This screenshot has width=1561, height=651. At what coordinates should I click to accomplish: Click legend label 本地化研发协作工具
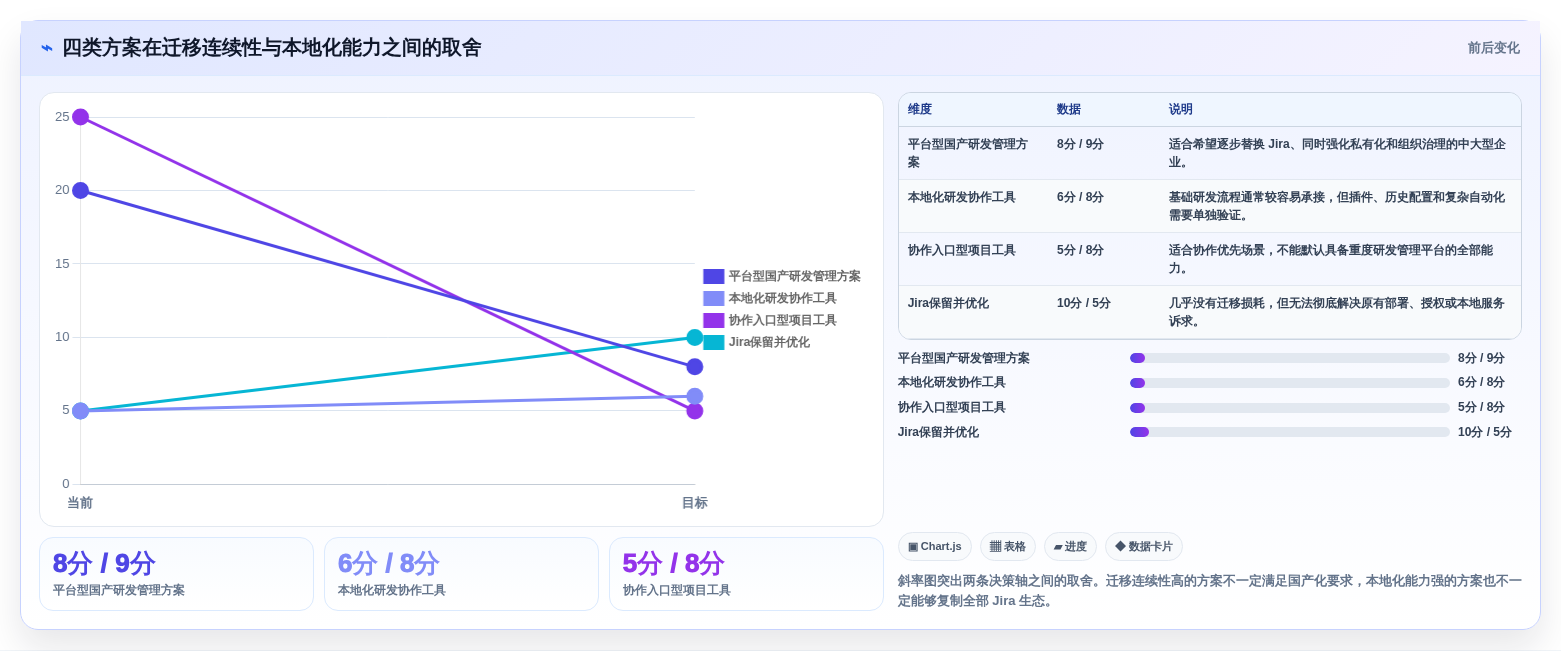(x=782, y=299)
